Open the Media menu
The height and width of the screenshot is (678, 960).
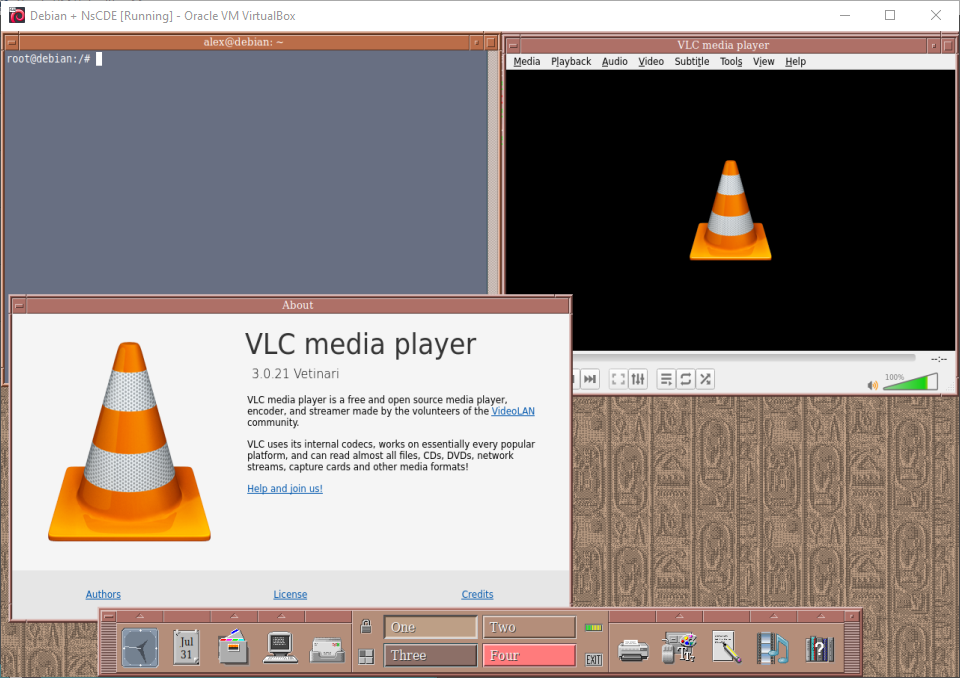click(526, 62)
